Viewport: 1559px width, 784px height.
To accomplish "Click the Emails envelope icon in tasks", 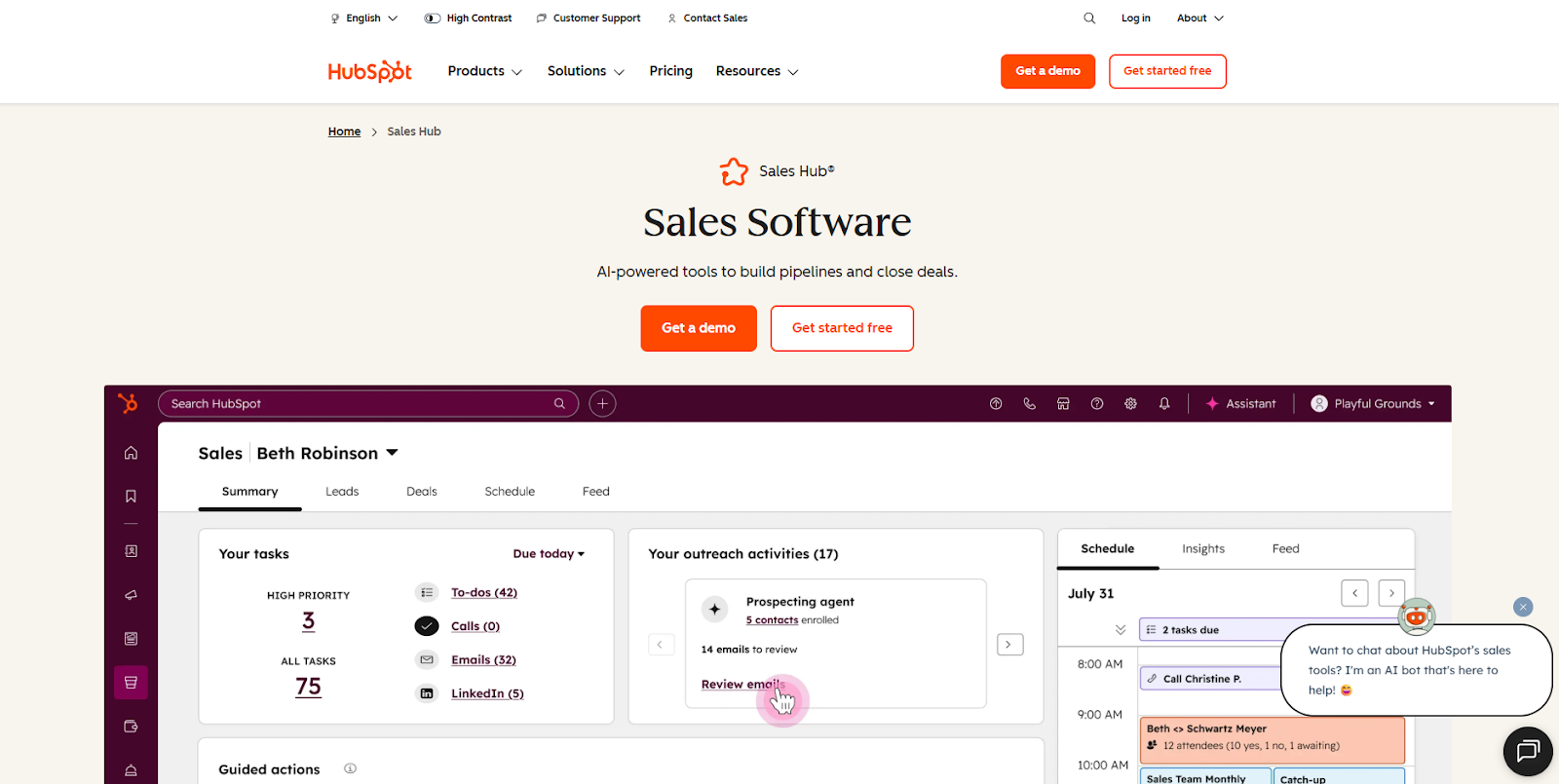I will click(427, 659).
